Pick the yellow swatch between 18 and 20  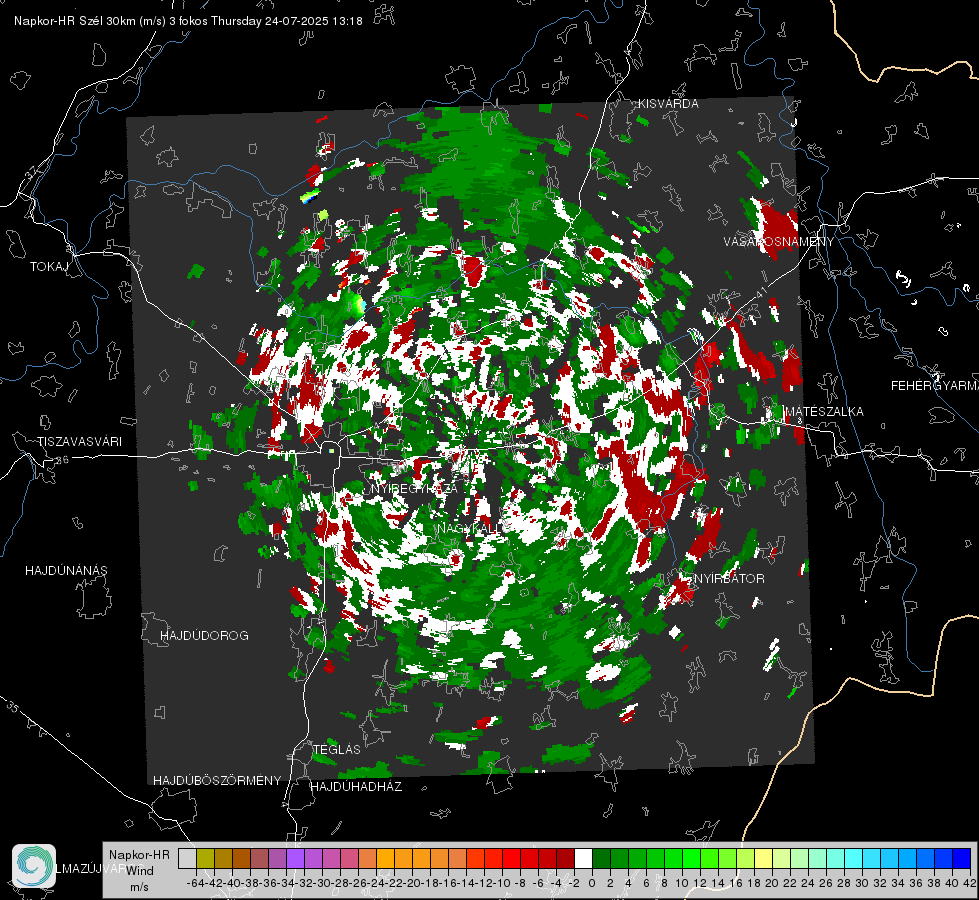tap(764, 858)
